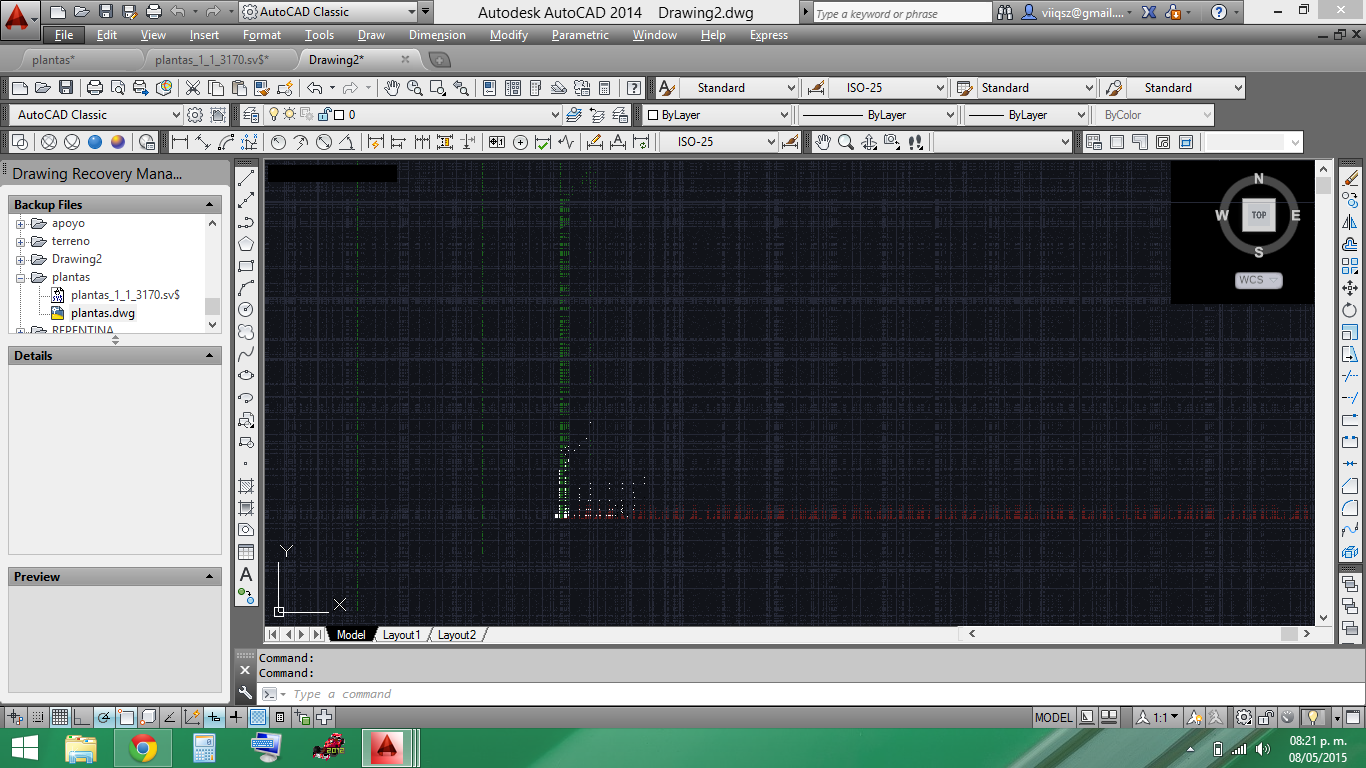The image size is (1366, 768).
Task: Open the text style Standard dropdown
Action: pos(739,88)
